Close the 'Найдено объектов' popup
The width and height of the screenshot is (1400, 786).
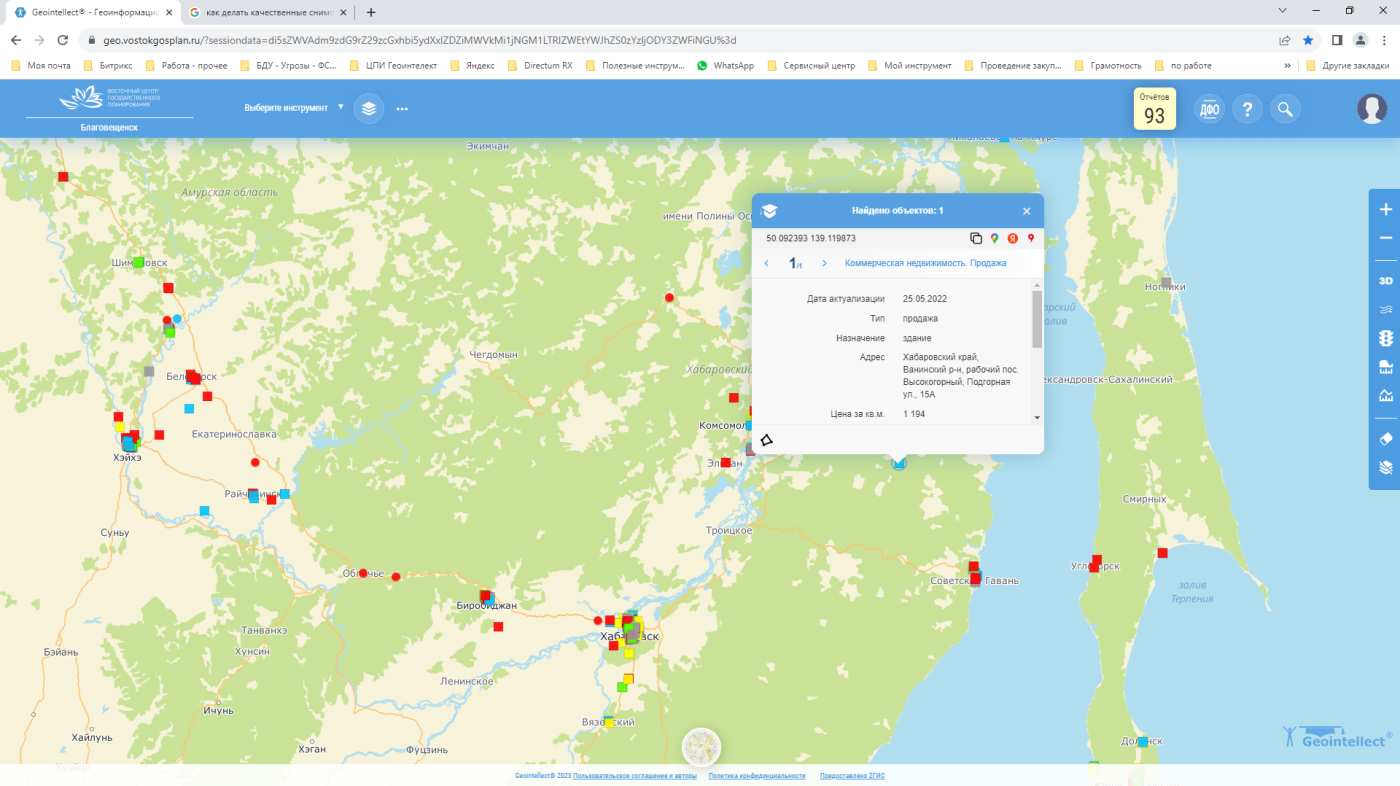(x=1026, y=211)
